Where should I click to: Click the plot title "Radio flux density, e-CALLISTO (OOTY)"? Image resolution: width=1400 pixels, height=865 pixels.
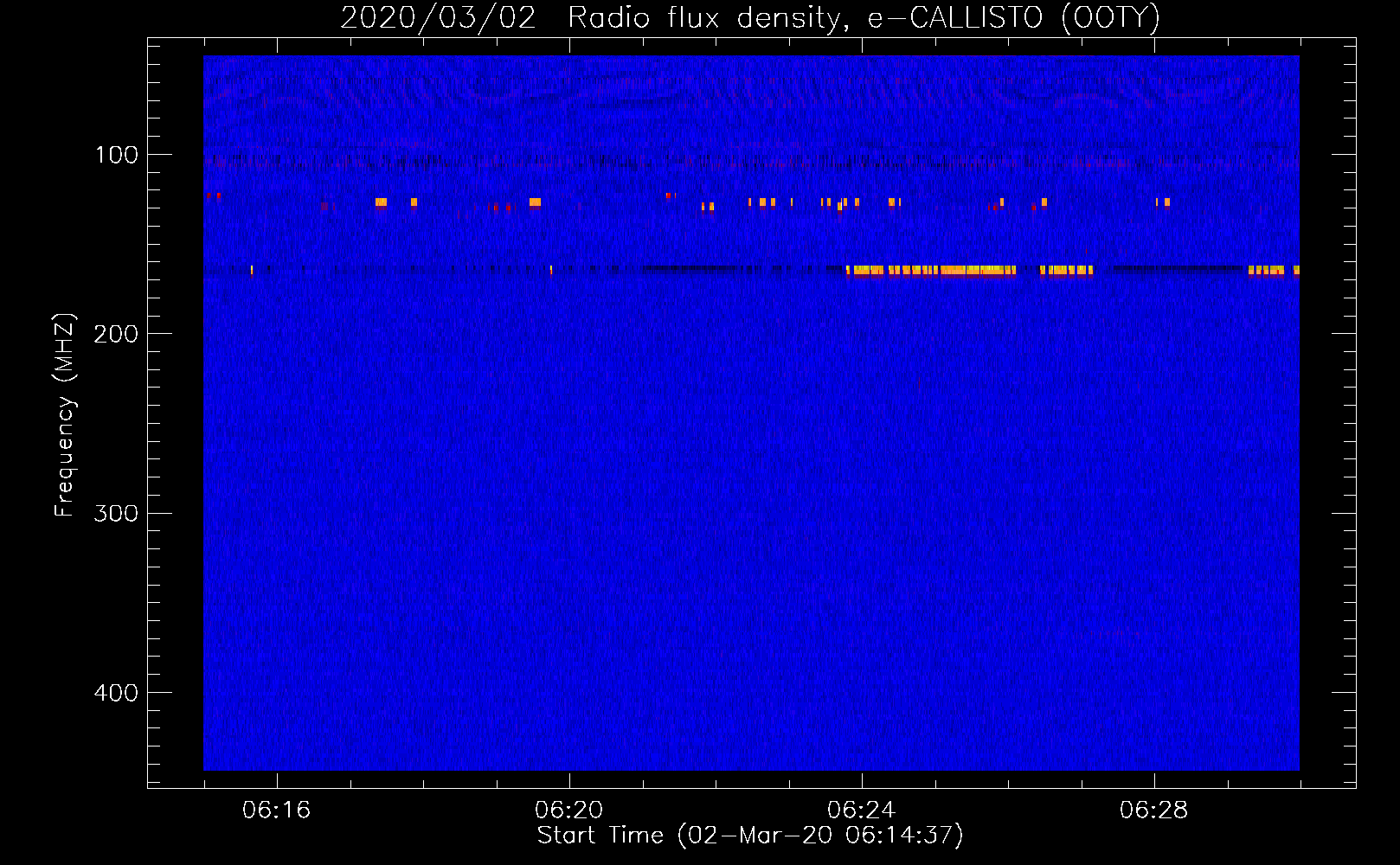click(x=864, y=17)
